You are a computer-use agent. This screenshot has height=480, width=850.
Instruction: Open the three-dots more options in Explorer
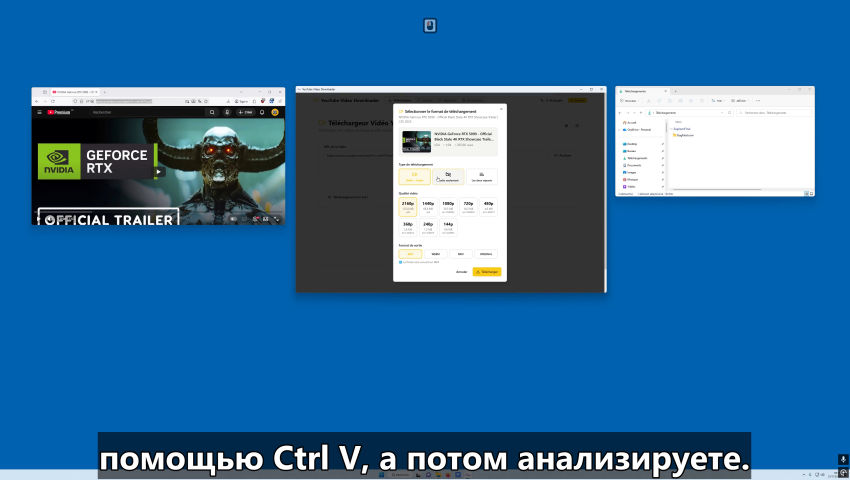[x=758, y=101]
